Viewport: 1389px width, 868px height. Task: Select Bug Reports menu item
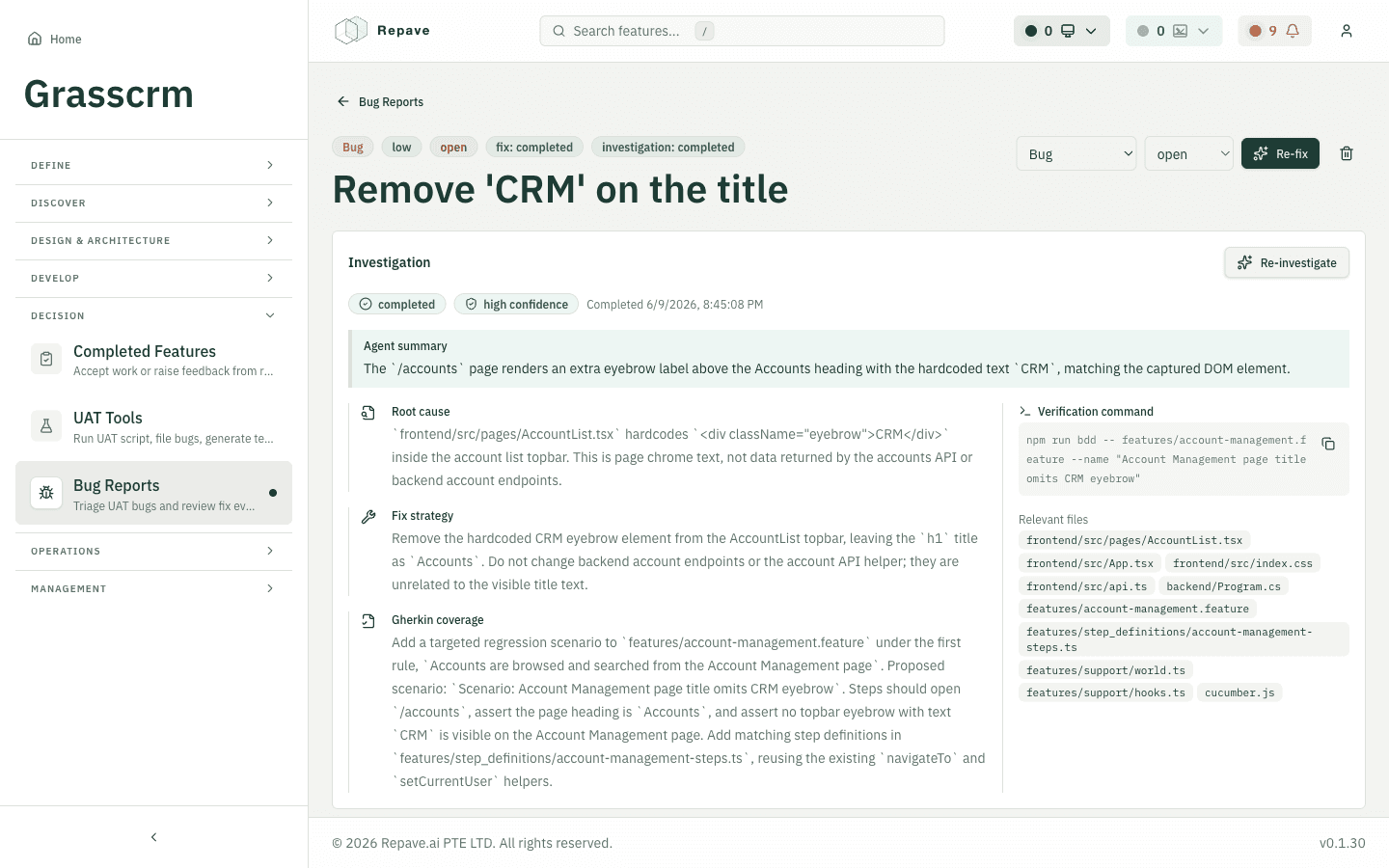[154, 493]
